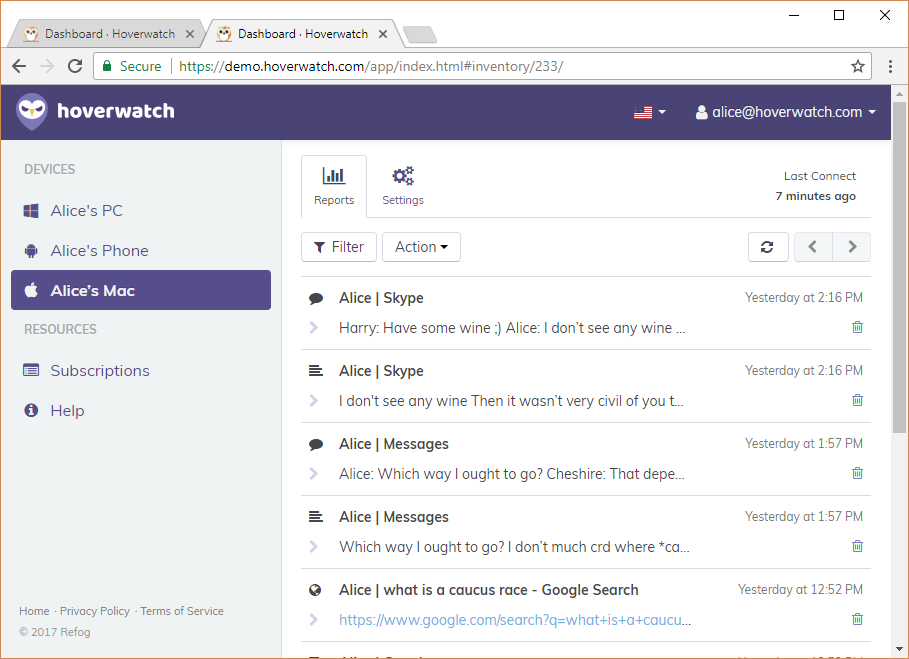Click the refresh reports button
Viewport: 909px width, 659px height.
(768, 247)
